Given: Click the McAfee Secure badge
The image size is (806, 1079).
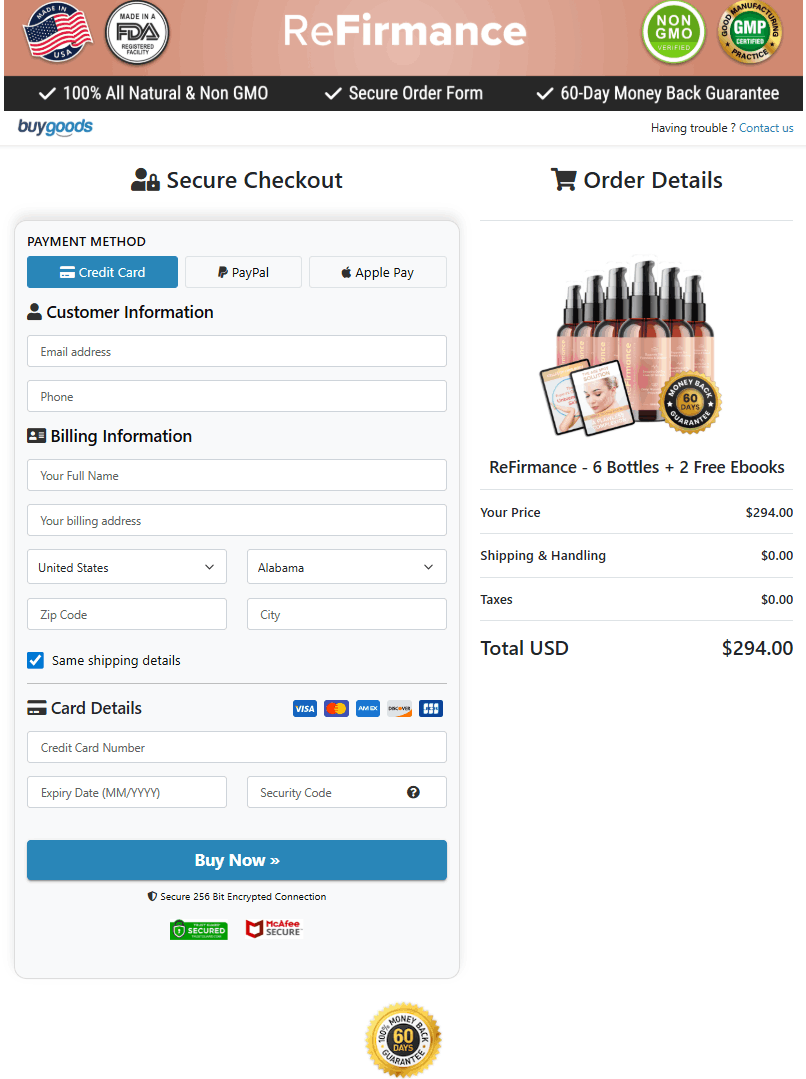Looking at the screenshot, I should click(273, 929).
